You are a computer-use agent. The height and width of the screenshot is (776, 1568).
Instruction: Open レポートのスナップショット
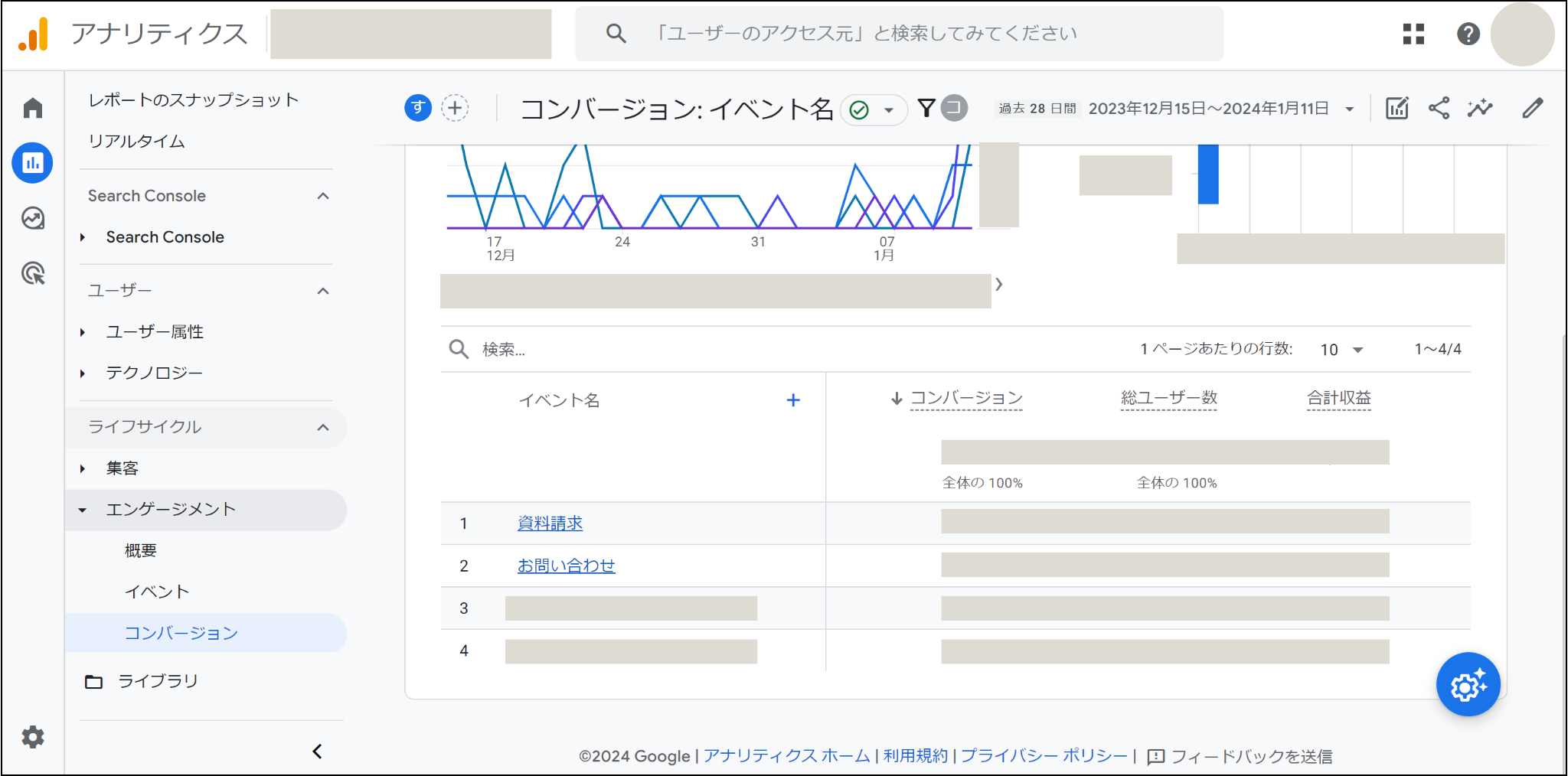click(193, 100)
